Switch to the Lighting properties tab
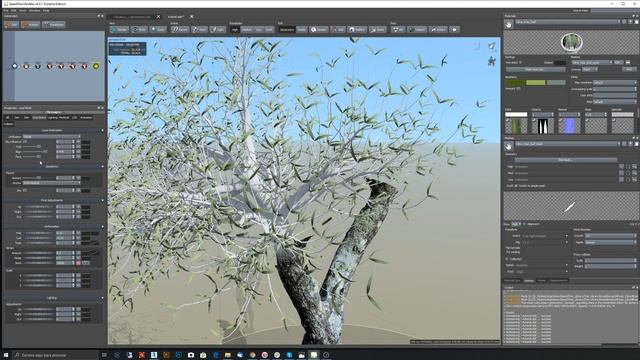The height and width of the screenshot is (360, 640). click(52, 118)
